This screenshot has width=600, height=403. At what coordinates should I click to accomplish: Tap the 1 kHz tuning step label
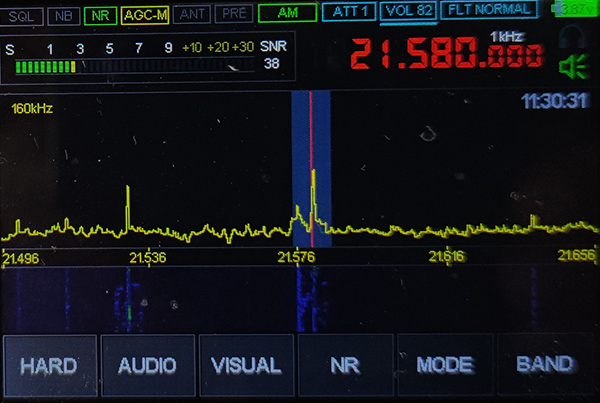tap(506, 36)
